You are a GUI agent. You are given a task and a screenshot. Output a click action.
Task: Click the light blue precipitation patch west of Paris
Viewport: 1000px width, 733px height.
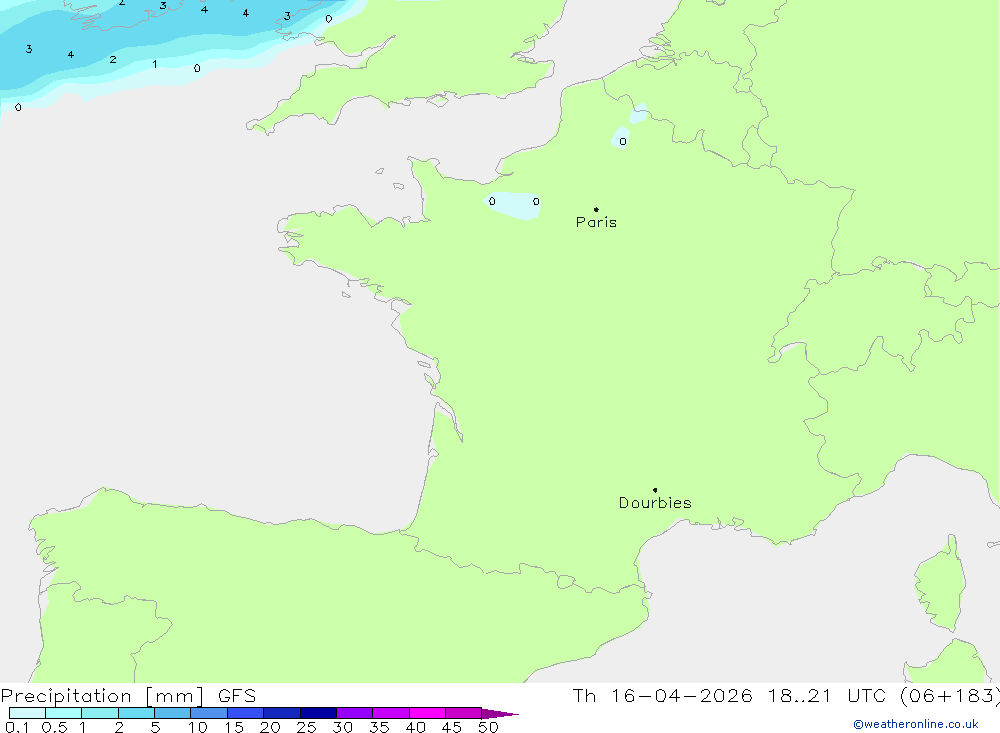click(513, 205)
